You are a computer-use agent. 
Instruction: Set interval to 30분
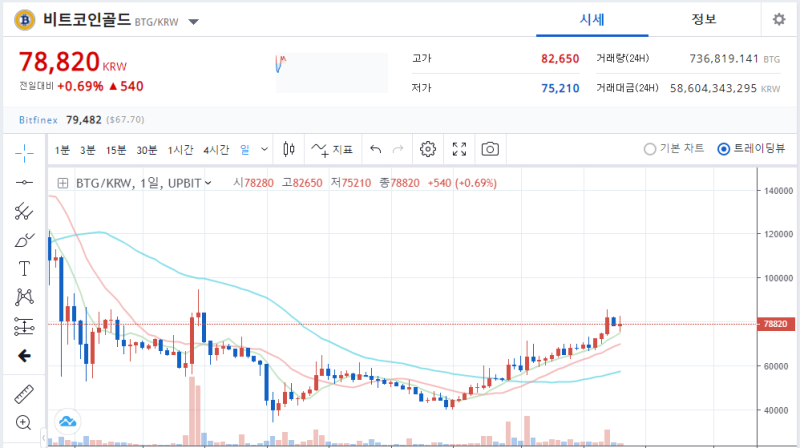tap(146, 150)
